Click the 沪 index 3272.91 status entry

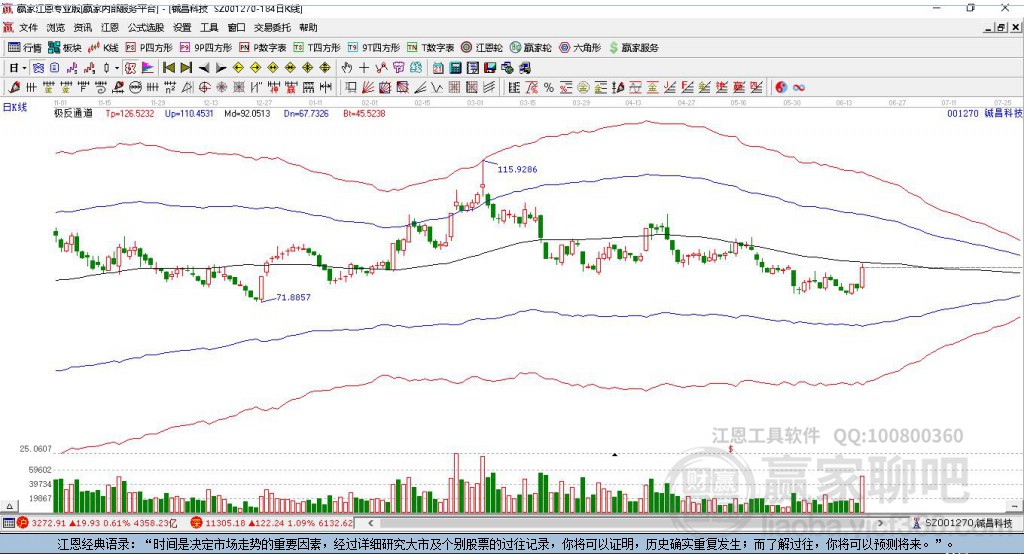pos(97,523)
